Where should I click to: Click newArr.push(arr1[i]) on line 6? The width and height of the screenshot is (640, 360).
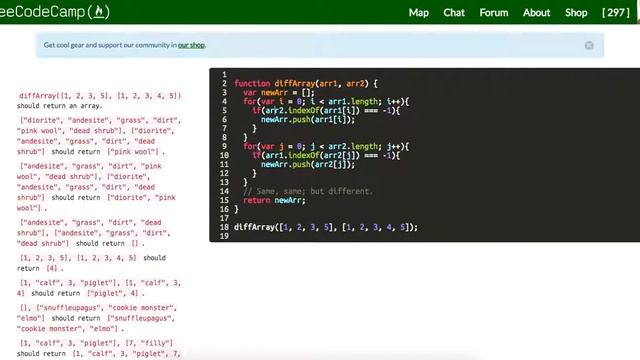[308, 120]
